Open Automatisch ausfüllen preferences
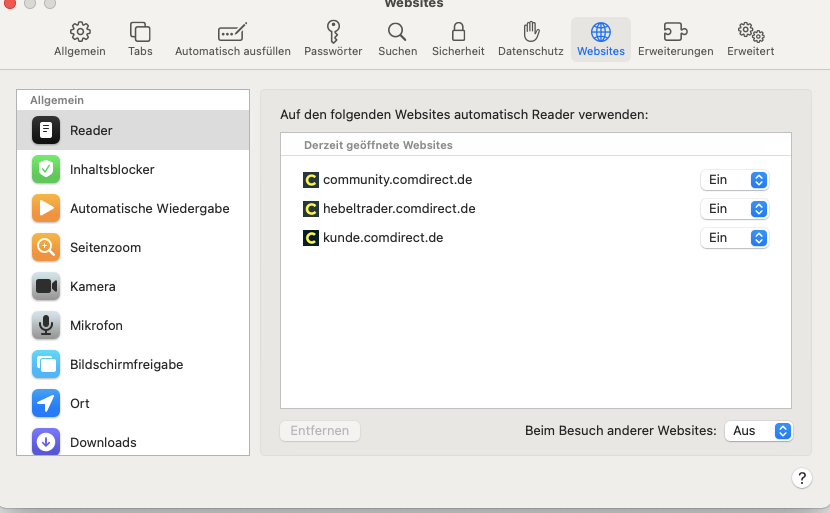The image size is (830, 513). 232,40
